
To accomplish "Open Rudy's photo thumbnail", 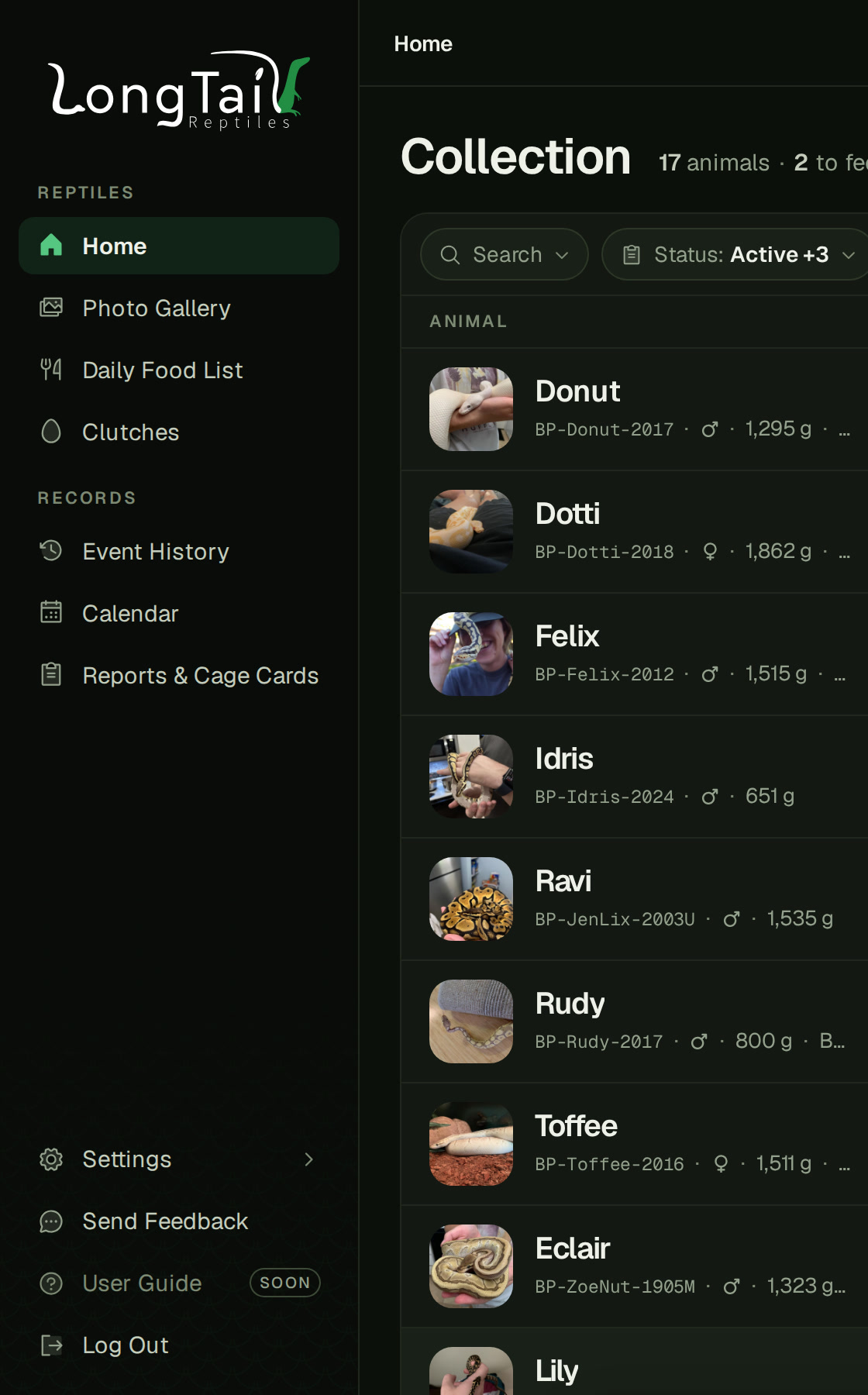I will pyautogui.click(x=471, y=1021).
